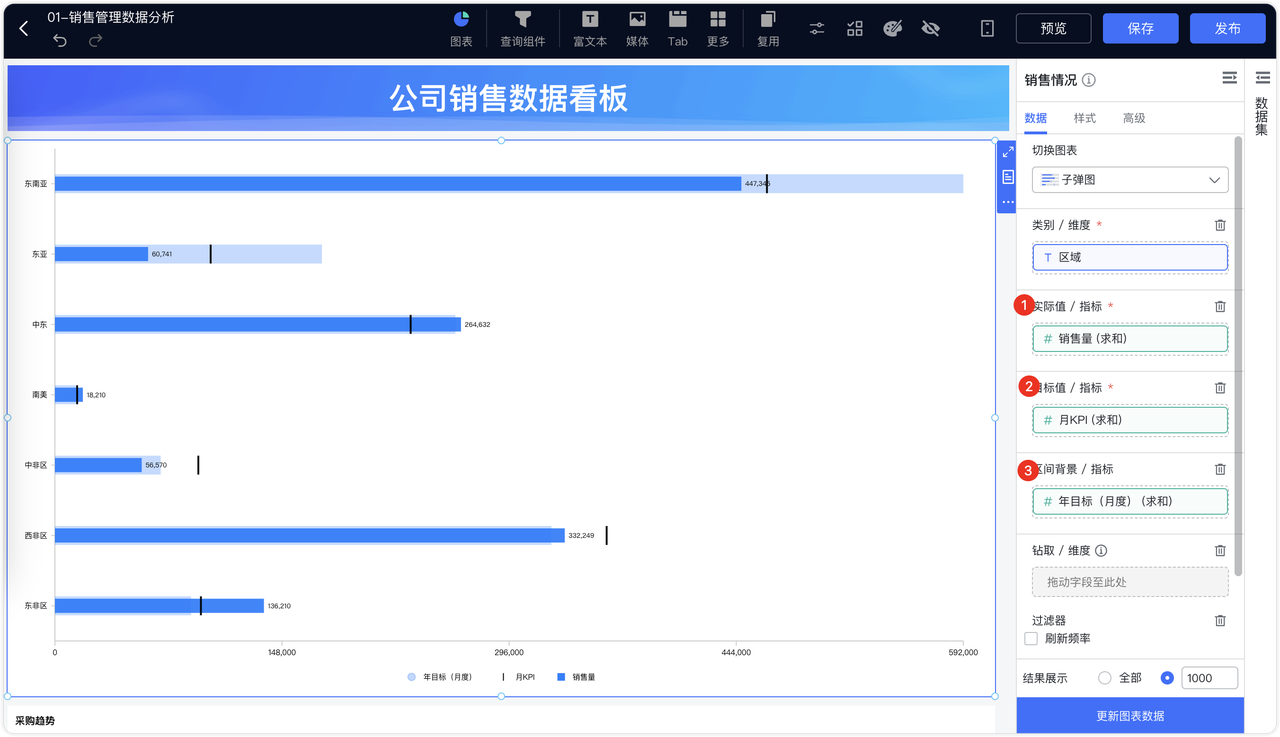Add a 查询组件 filter component
The width and height of the screenshot is (1280, 737).
pyautogui.click(x=522, y=29)
